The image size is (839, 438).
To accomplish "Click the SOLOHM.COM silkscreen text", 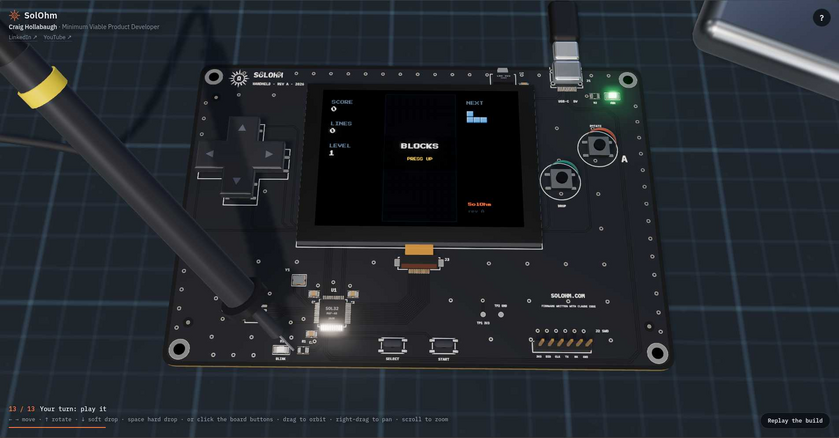I will [x=568, y=296].
